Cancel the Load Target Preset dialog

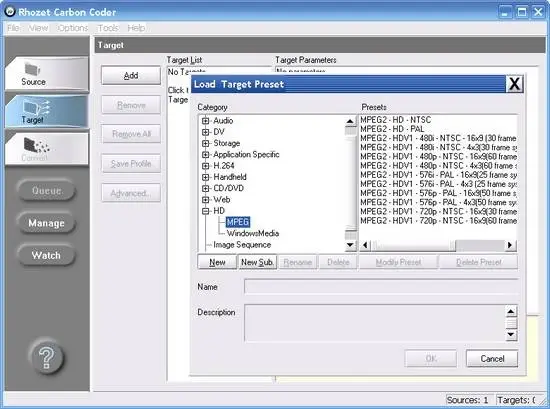tap(492, 358)
